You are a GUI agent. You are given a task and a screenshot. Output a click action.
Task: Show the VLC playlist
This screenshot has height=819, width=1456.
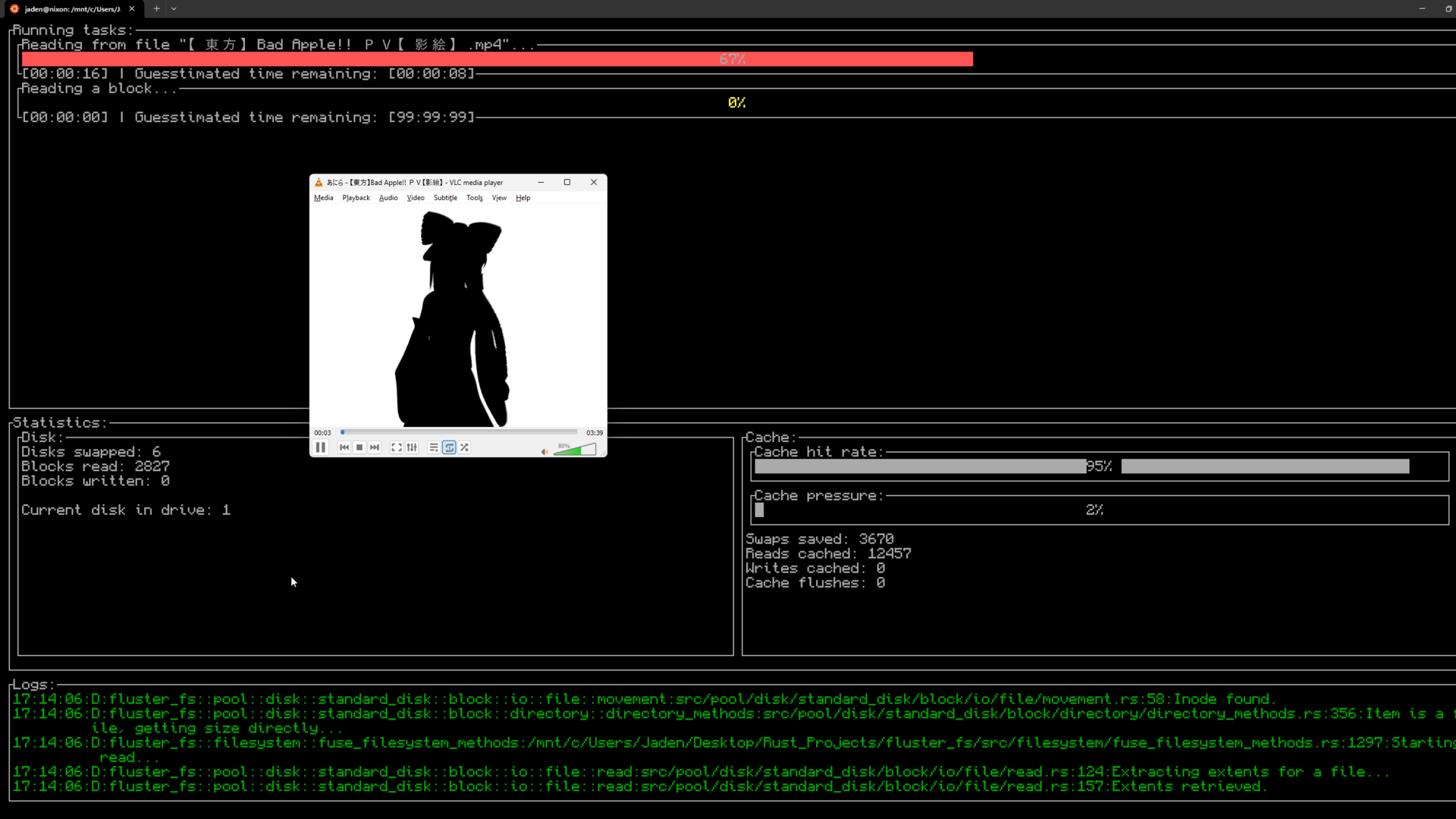click(434, 447)
